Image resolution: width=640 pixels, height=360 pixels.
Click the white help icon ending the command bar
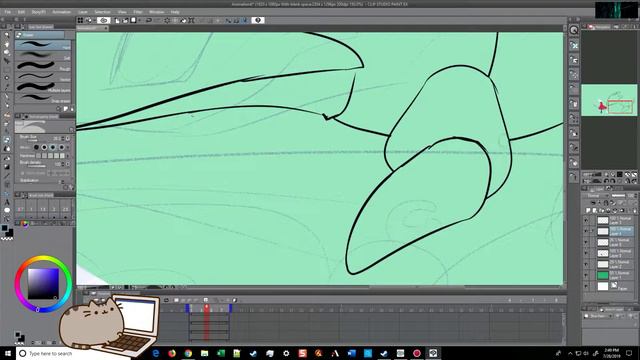click(x=258, y=20)
